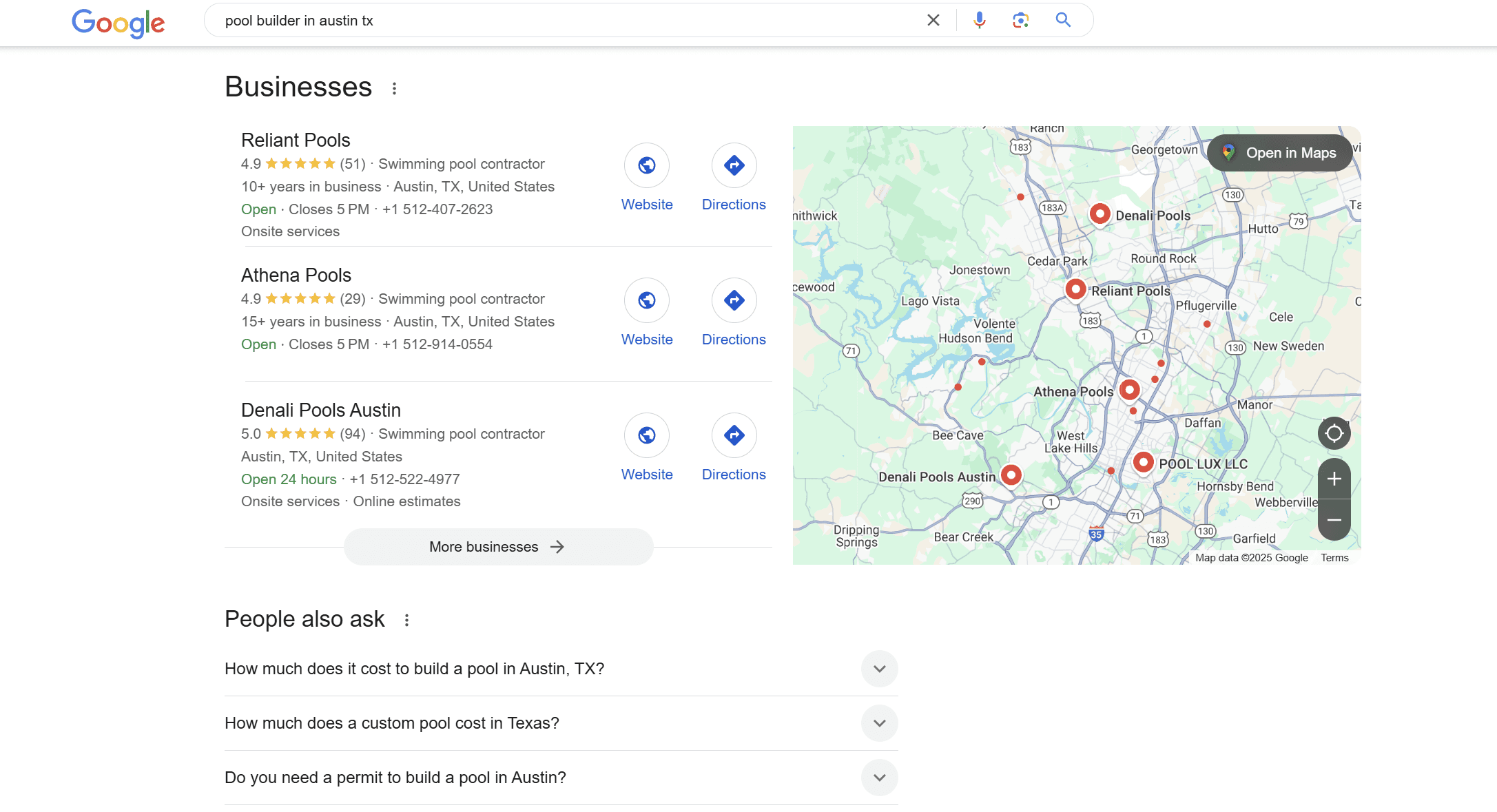The image size is (1497, 812).
Task: Open Athena Pools business listing title
Action: point(296,275)
